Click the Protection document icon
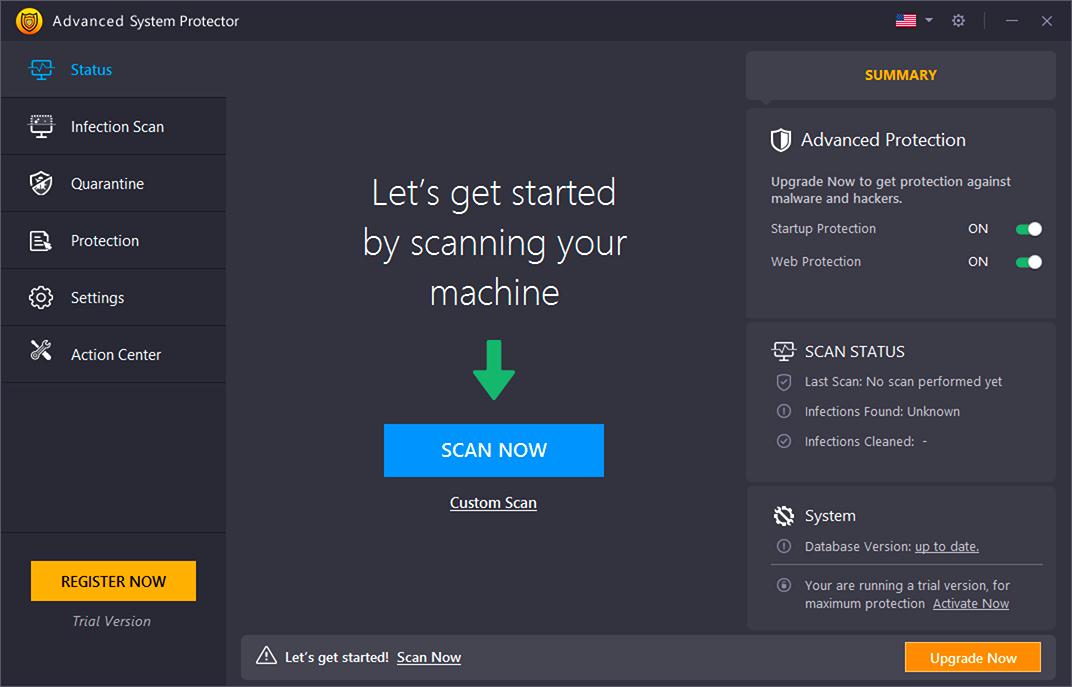 tap(41, 241)
